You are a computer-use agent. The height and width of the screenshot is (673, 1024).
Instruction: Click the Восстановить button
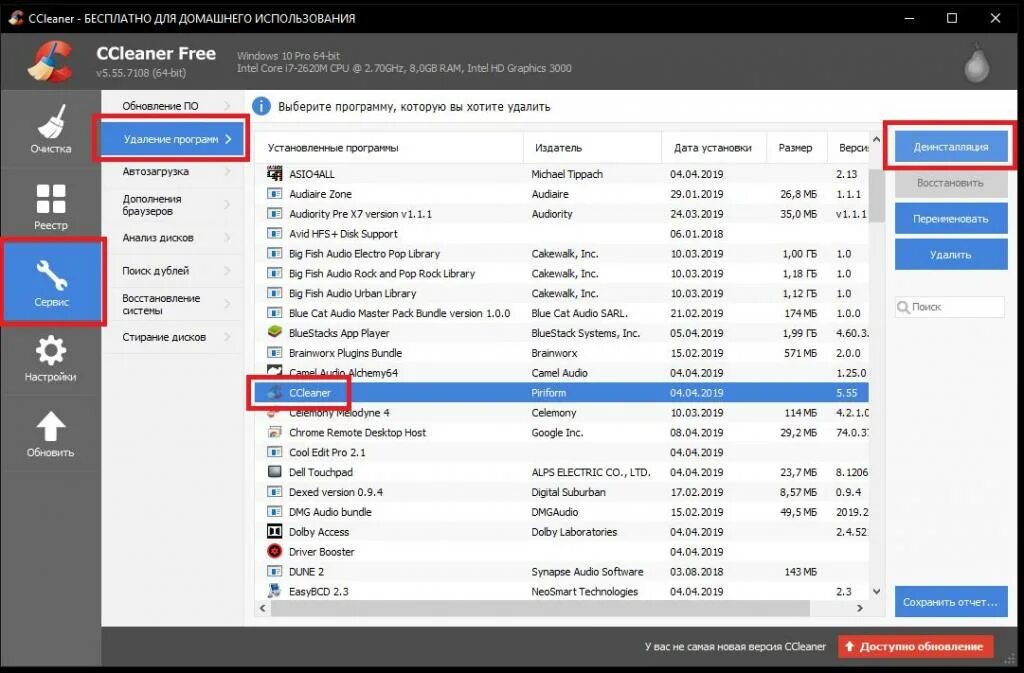950,183
